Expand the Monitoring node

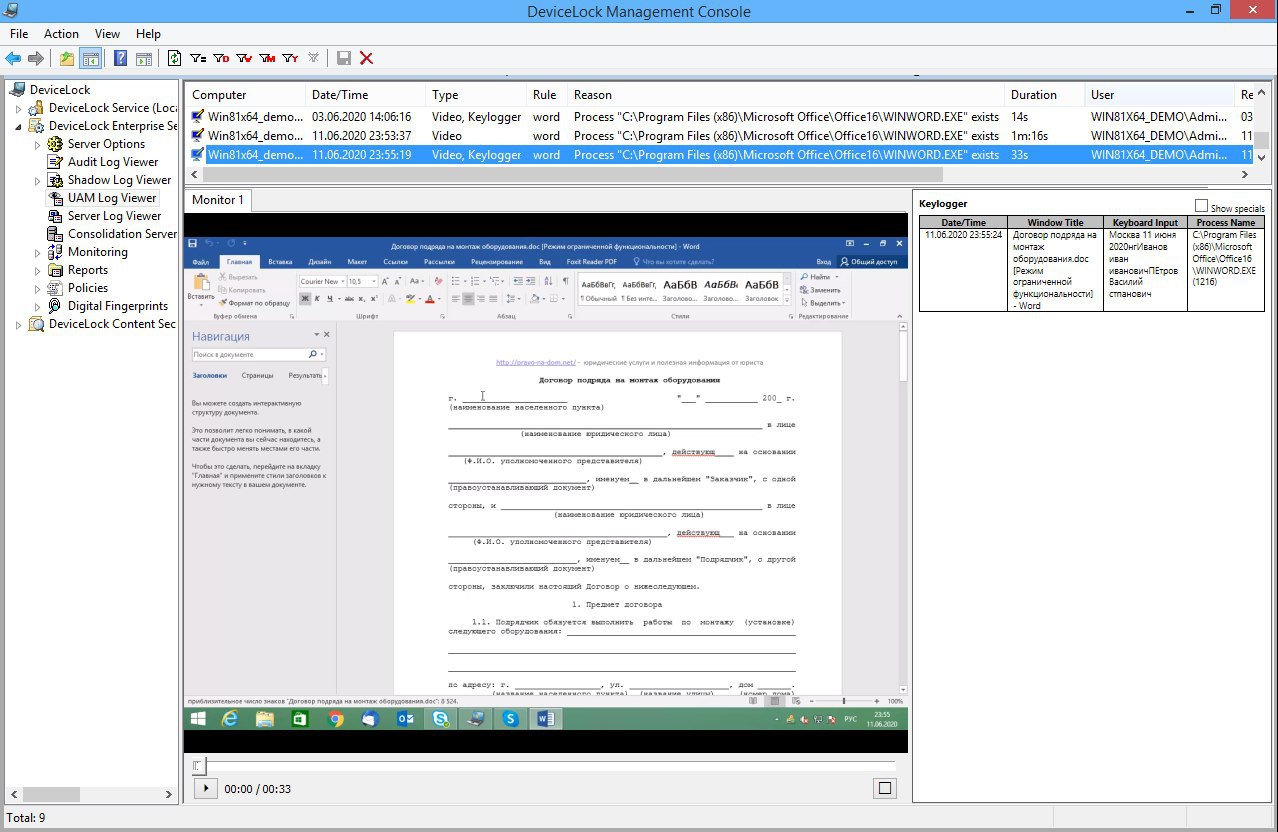pos(38,252)
